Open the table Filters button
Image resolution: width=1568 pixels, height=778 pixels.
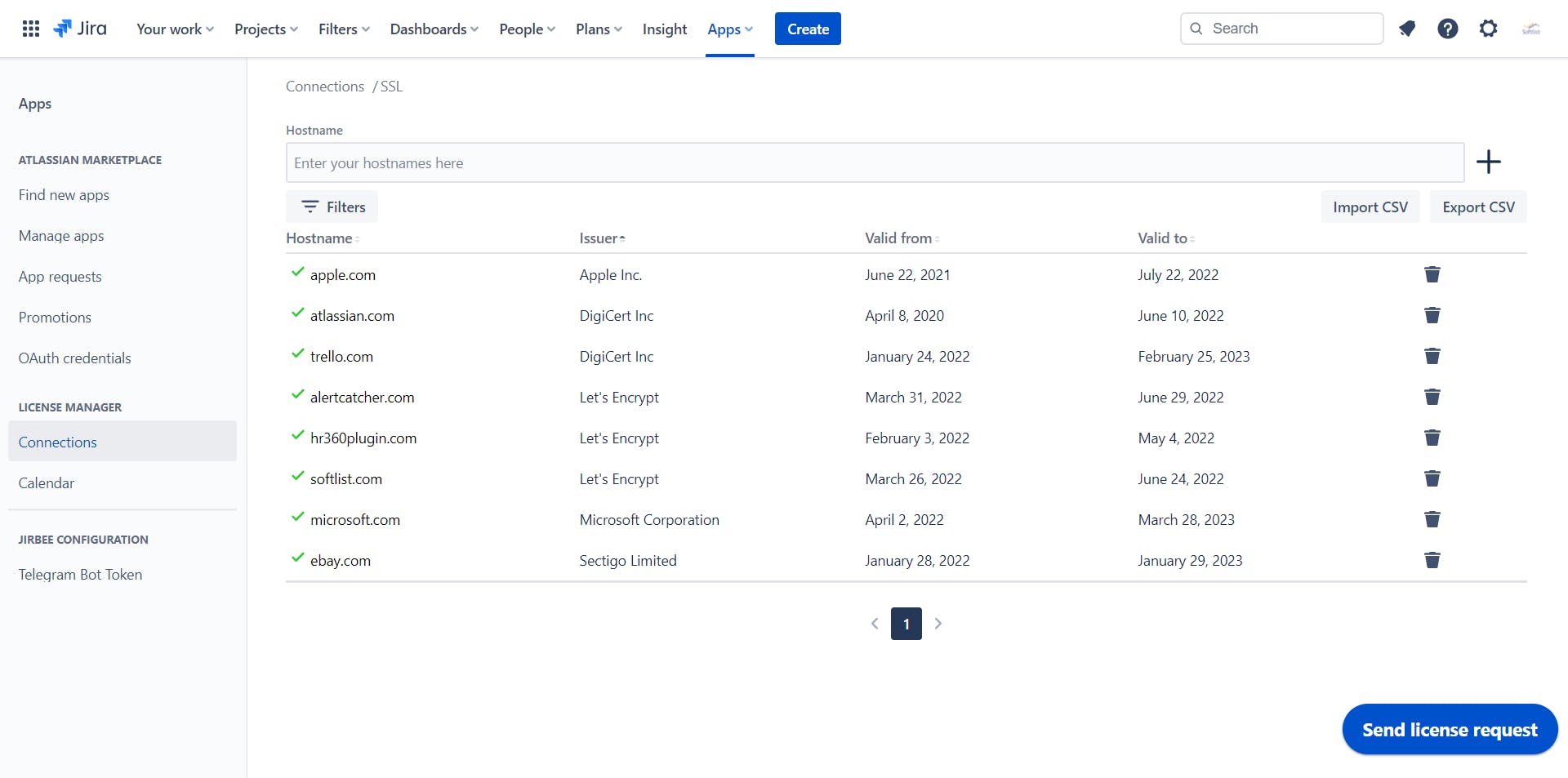[x=332, y=207]
